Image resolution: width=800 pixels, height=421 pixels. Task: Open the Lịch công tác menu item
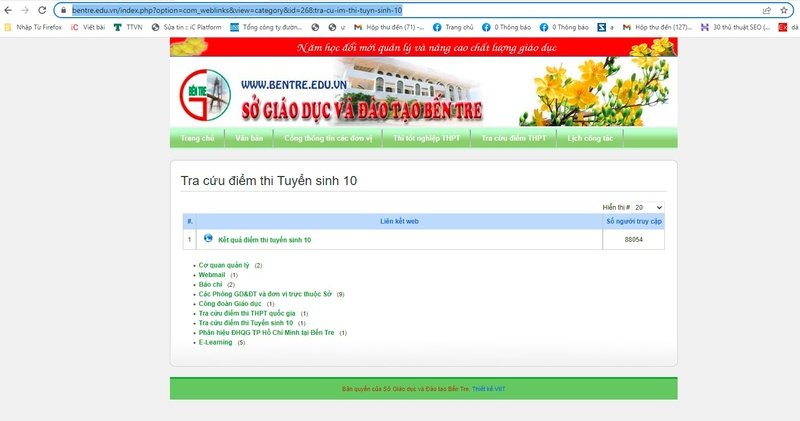(x=590, y=138)
